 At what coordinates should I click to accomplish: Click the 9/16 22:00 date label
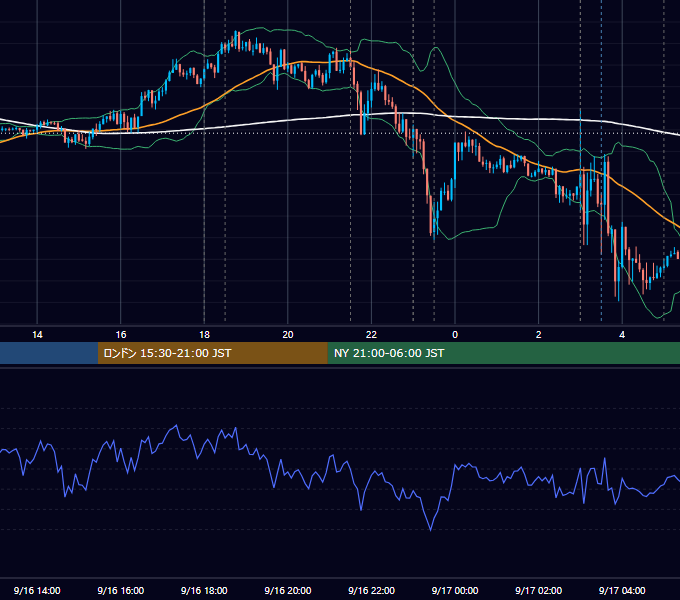(x=371, y=590)
